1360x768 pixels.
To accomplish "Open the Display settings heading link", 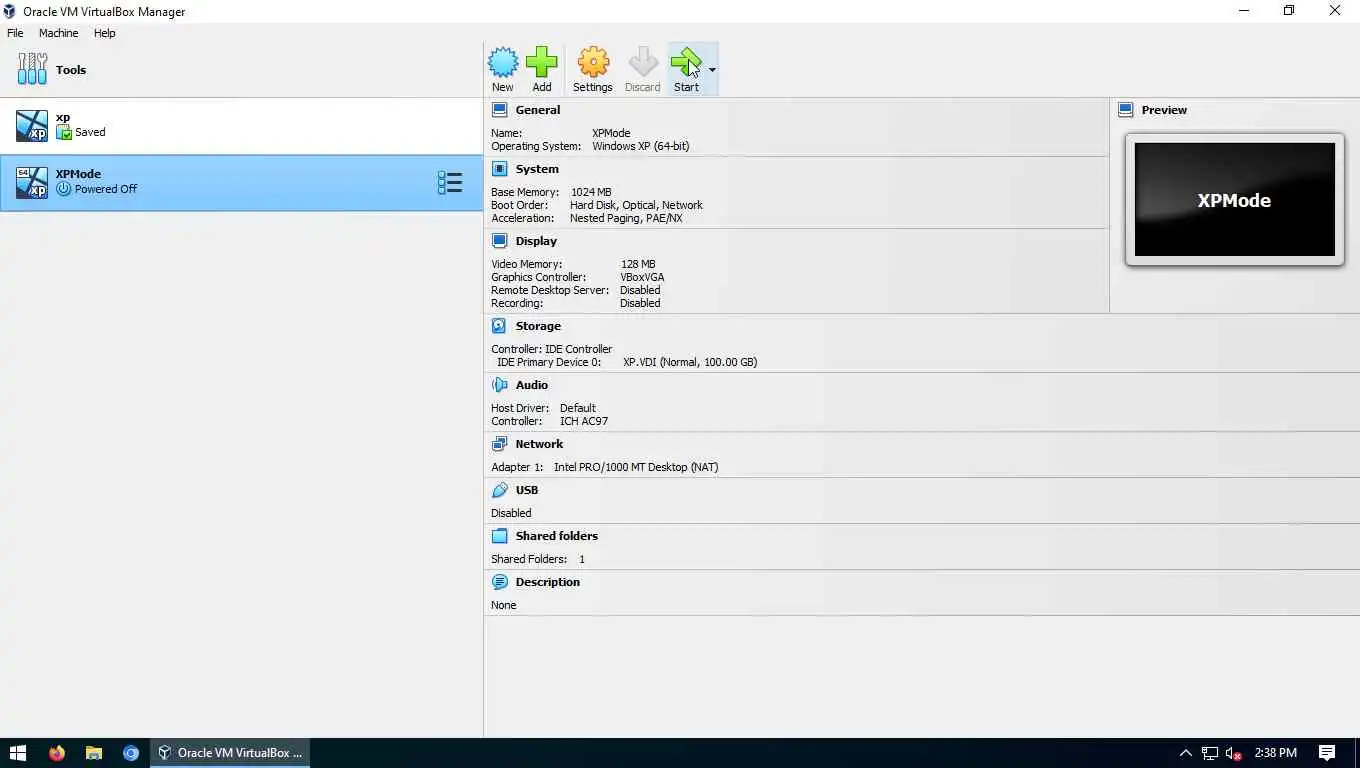I will (536, 241).
